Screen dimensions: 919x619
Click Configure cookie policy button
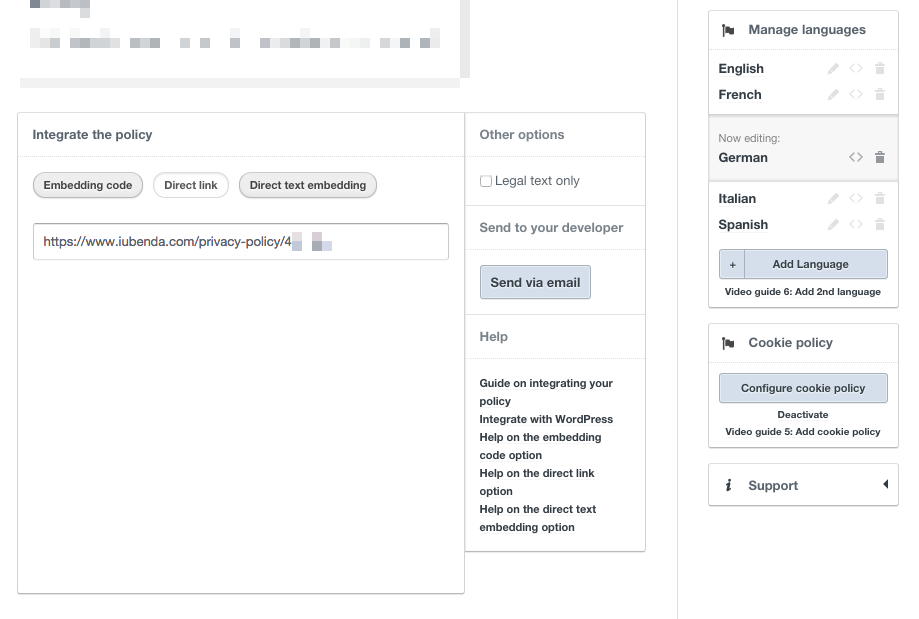coord(803,388)
